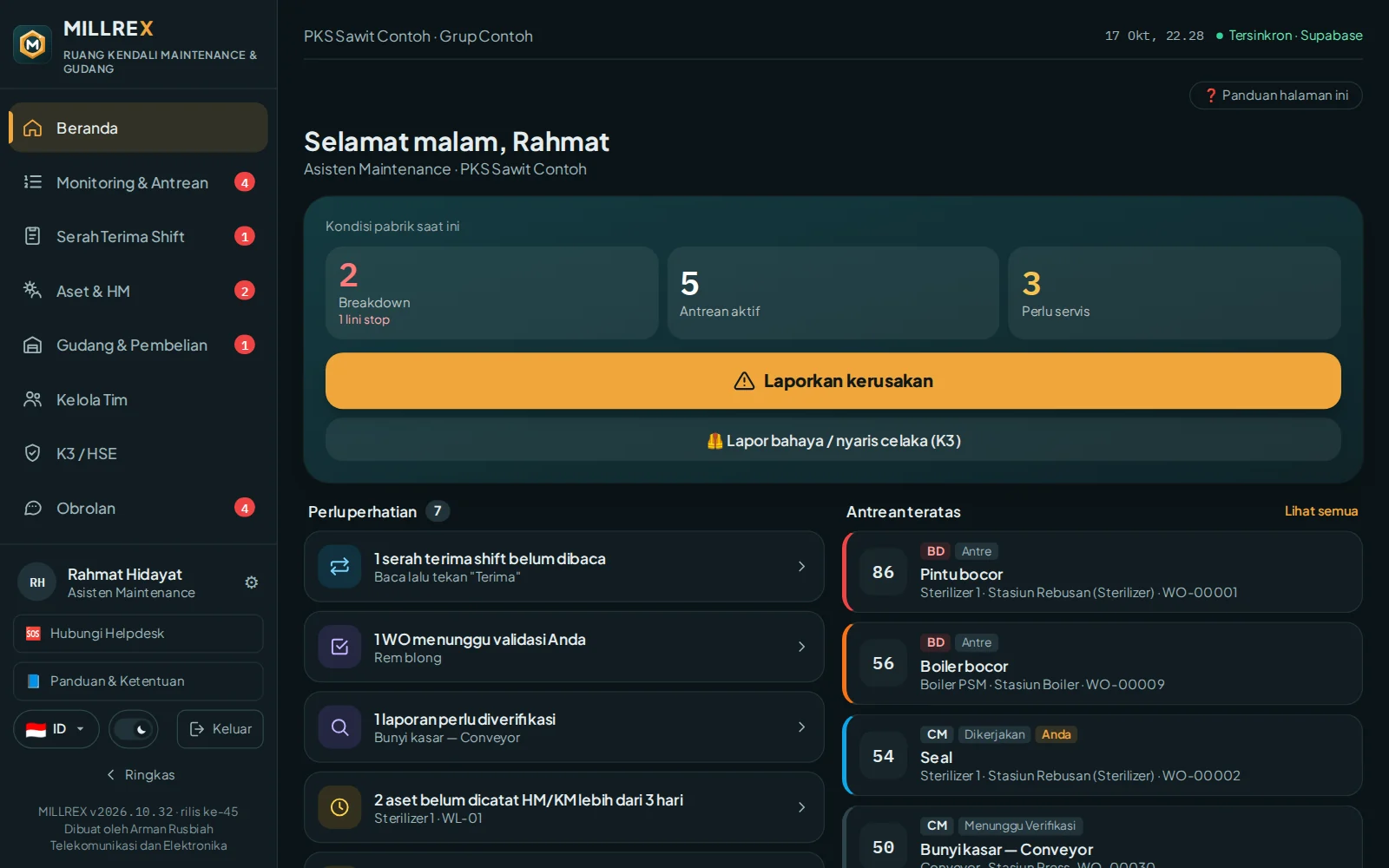Open the Breakdown status card

click(492, 293)
